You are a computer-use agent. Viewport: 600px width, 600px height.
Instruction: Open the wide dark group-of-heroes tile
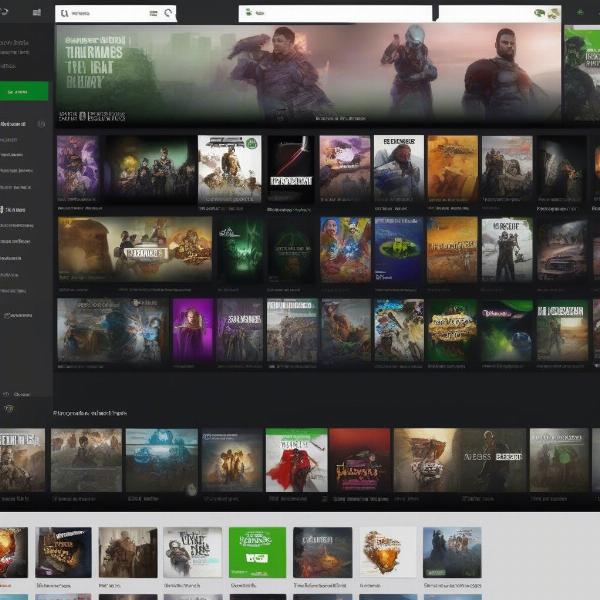click(150, 169)
